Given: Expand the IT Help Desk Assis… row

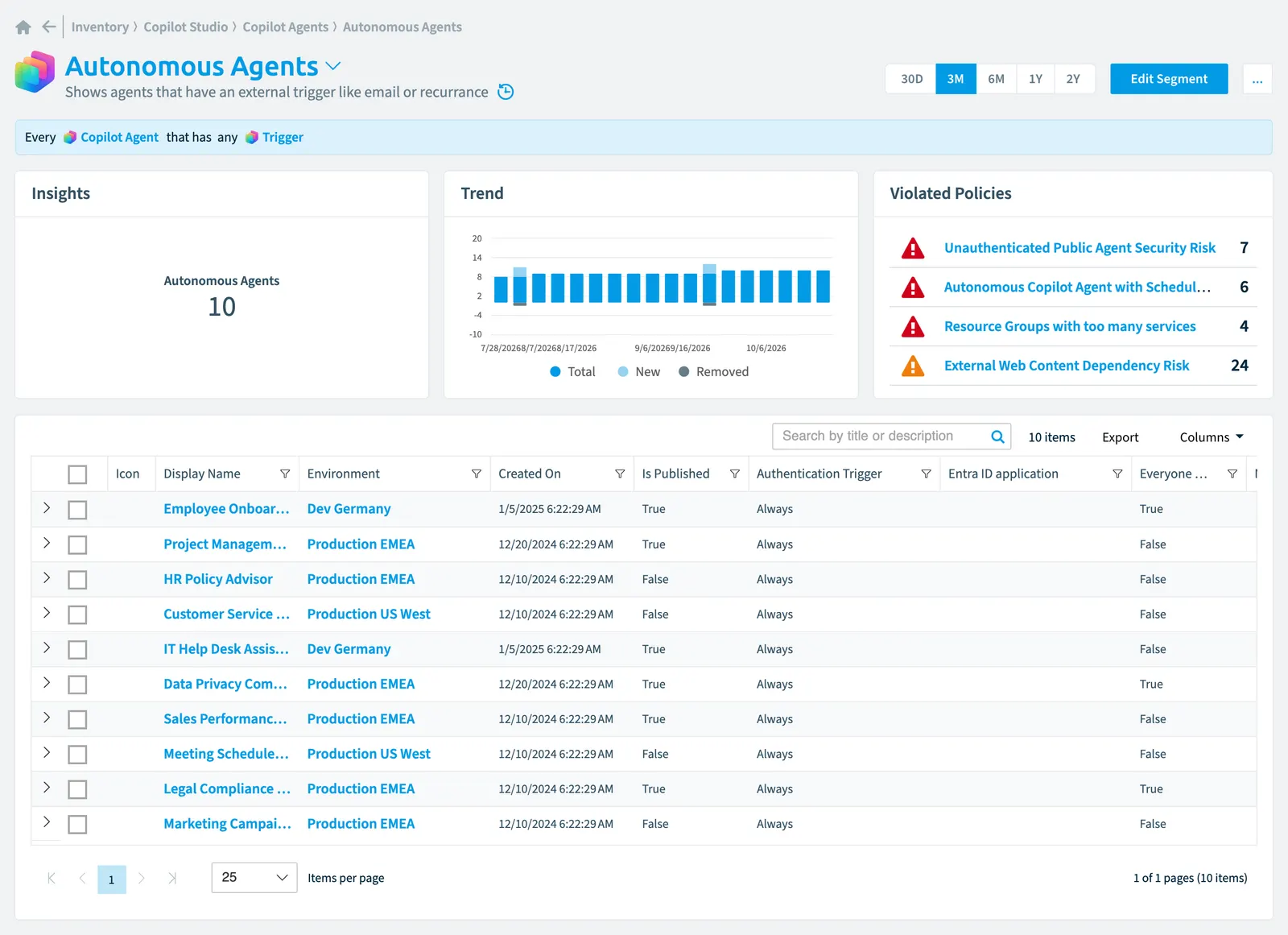Looking at the screenshot, I should 47,647.
